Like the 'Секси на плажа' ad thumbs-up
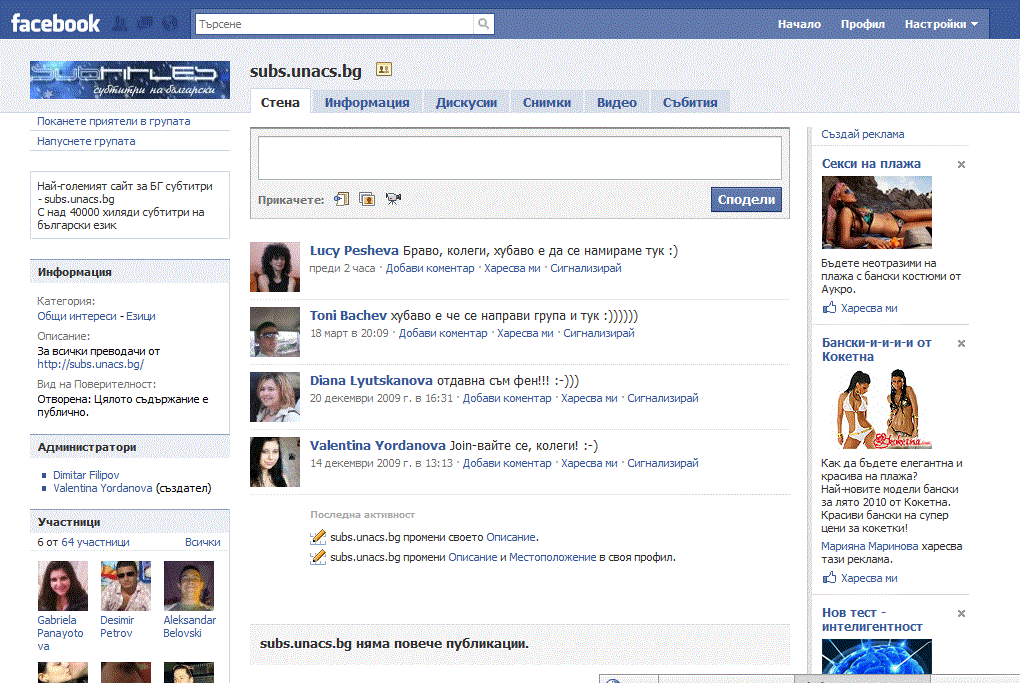Viewport: 1020px width, 683px height. 829,308
